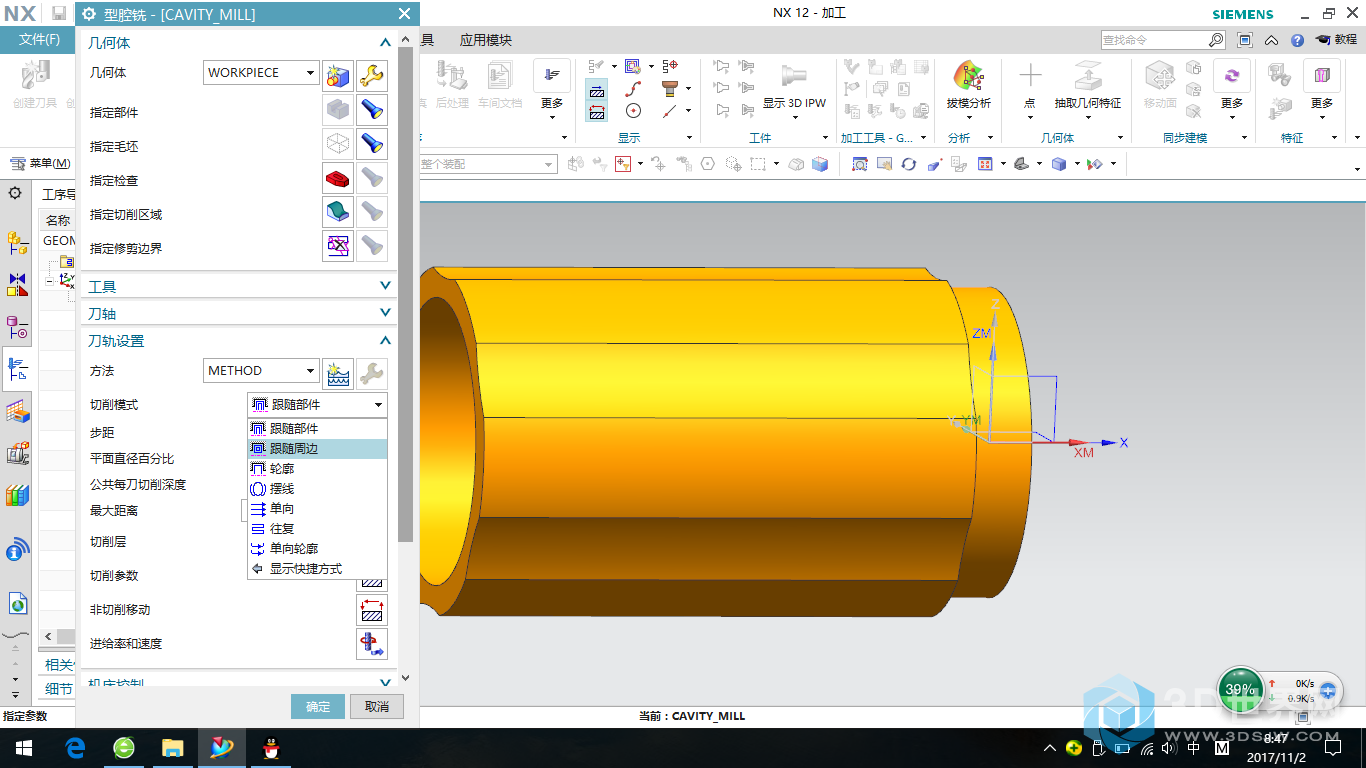Choose 单向 from the cut mode list
1366x768 pixels.
pos(317,508)
